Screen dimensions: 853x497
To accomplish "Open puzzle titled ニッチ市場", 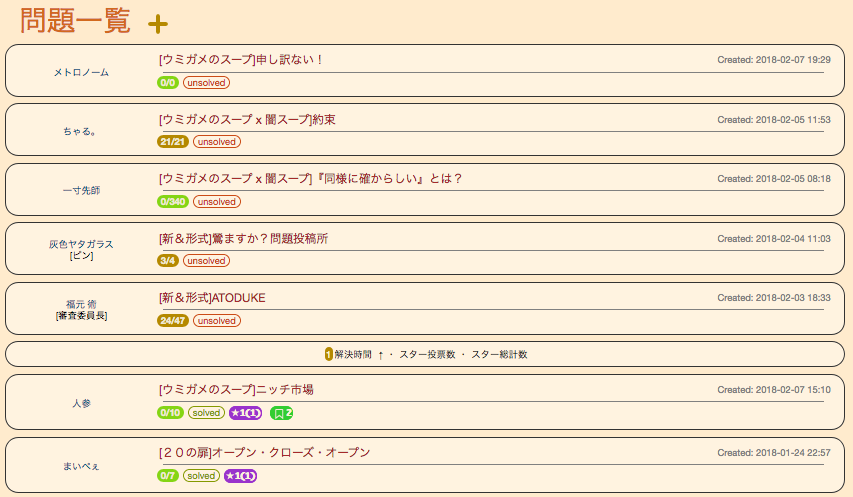I will pyautogui.click(x=236, y=389).
